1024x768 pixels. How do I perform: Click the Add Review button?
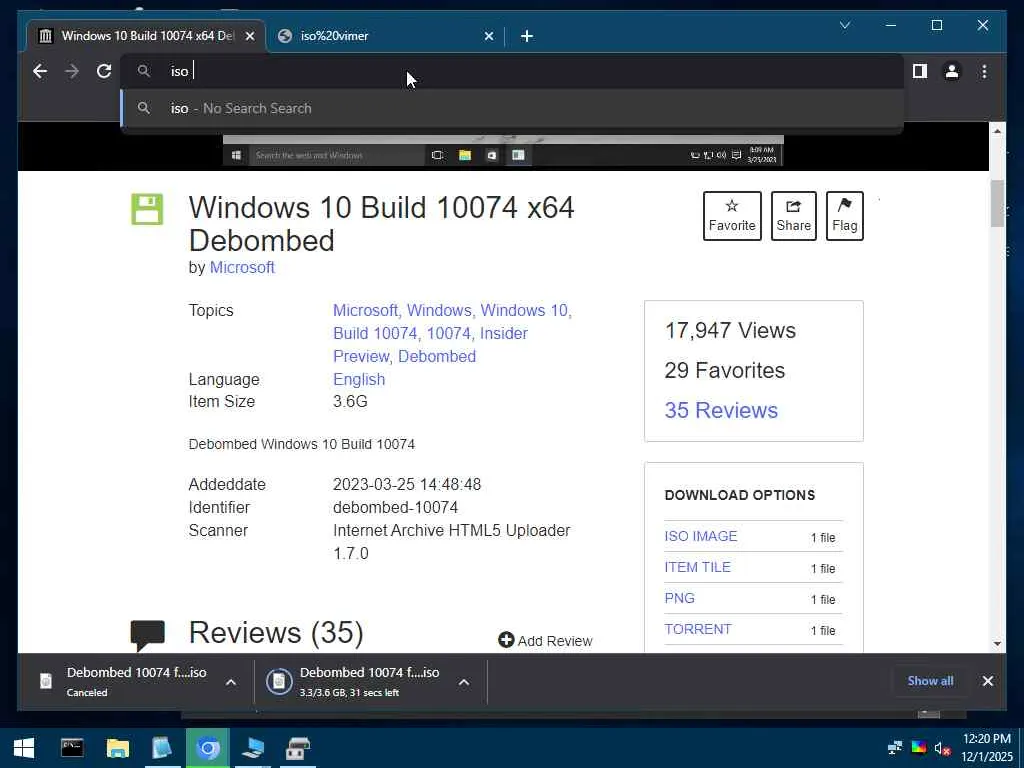[545, 641]
